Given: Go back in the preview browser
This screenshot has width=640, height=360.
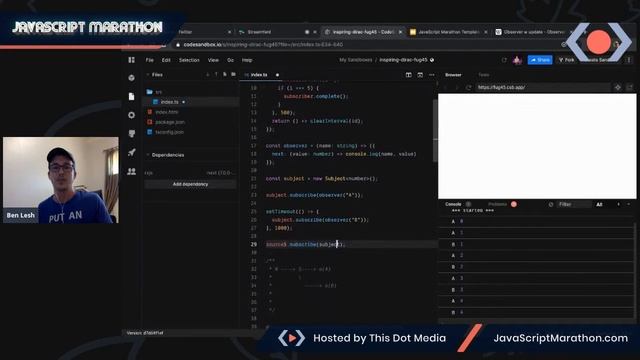Looking at the screenshot, I should point(446,87).
